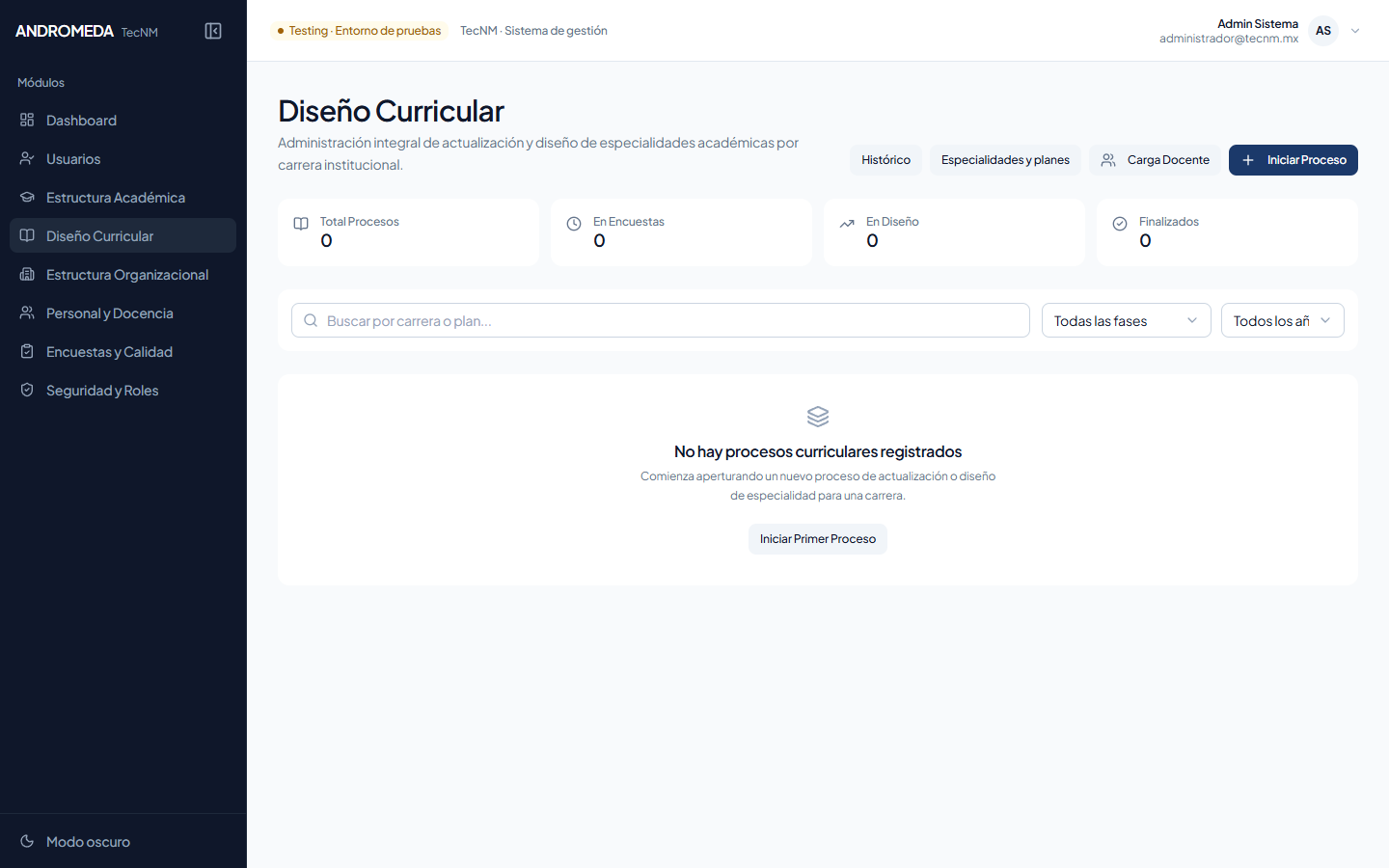The height and width of the screenshot is (868, 1389).
Task: Click the Total Procesos stat card
Action: tap(408, 232)
